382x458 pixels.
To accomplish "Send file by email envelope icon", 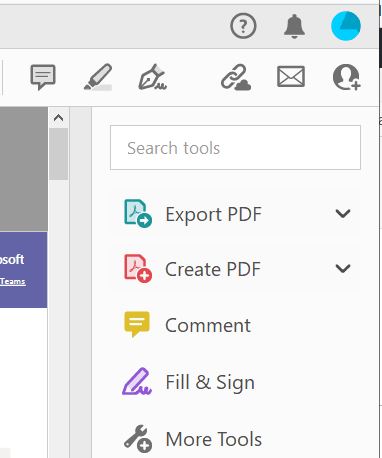I will coord(291,76).
